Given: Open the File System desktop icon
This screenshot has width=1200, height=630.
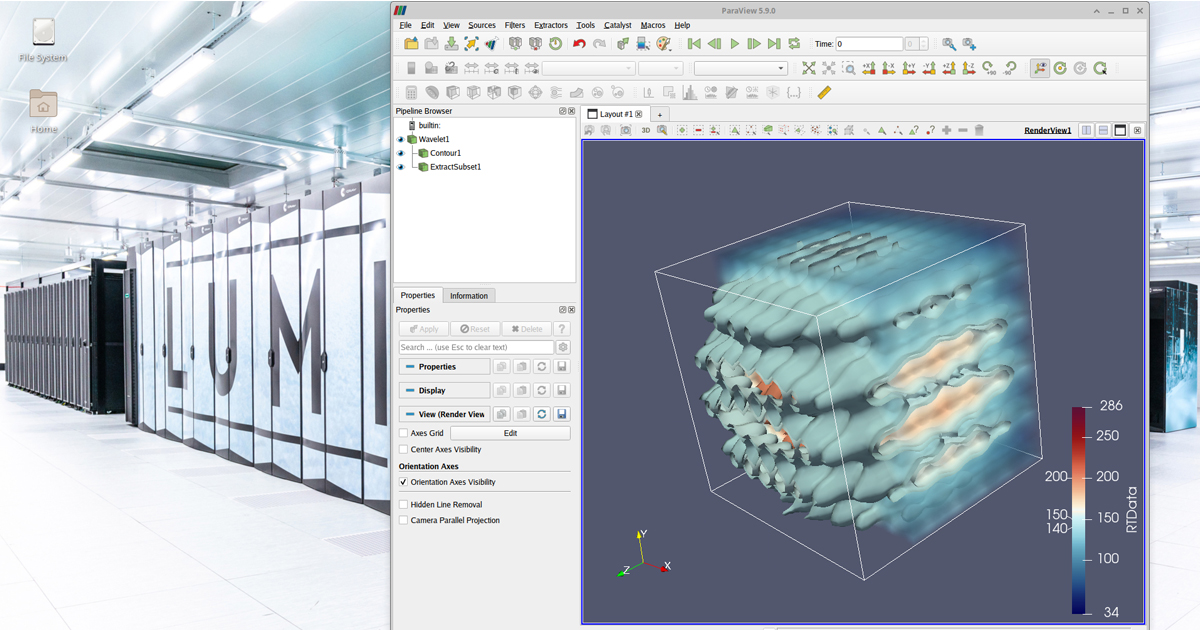Looking at the screenshot, I should [x=43, y=40].
